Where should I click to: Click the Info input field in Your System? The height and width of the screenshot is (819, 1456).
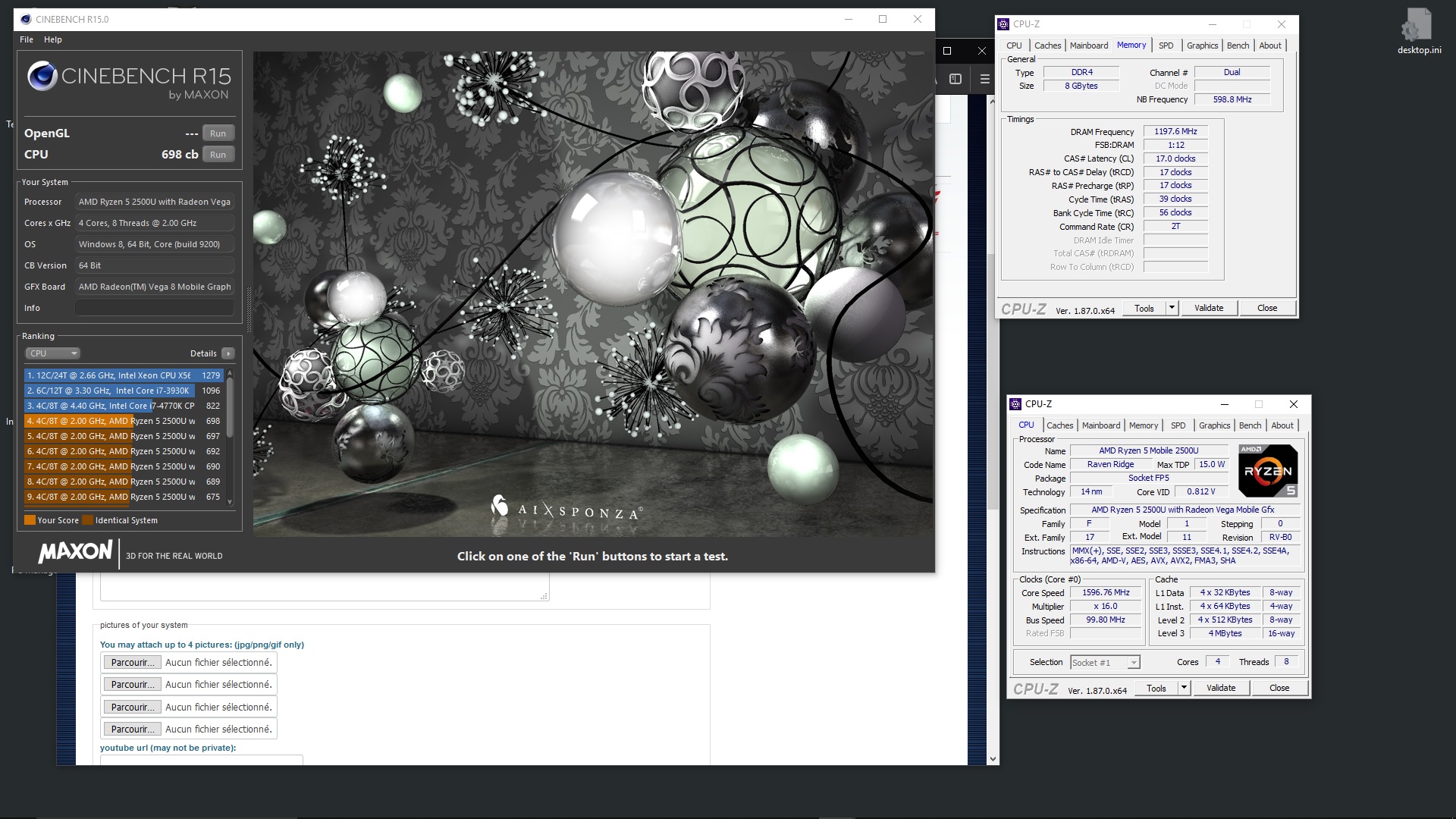tap(154, 308)
